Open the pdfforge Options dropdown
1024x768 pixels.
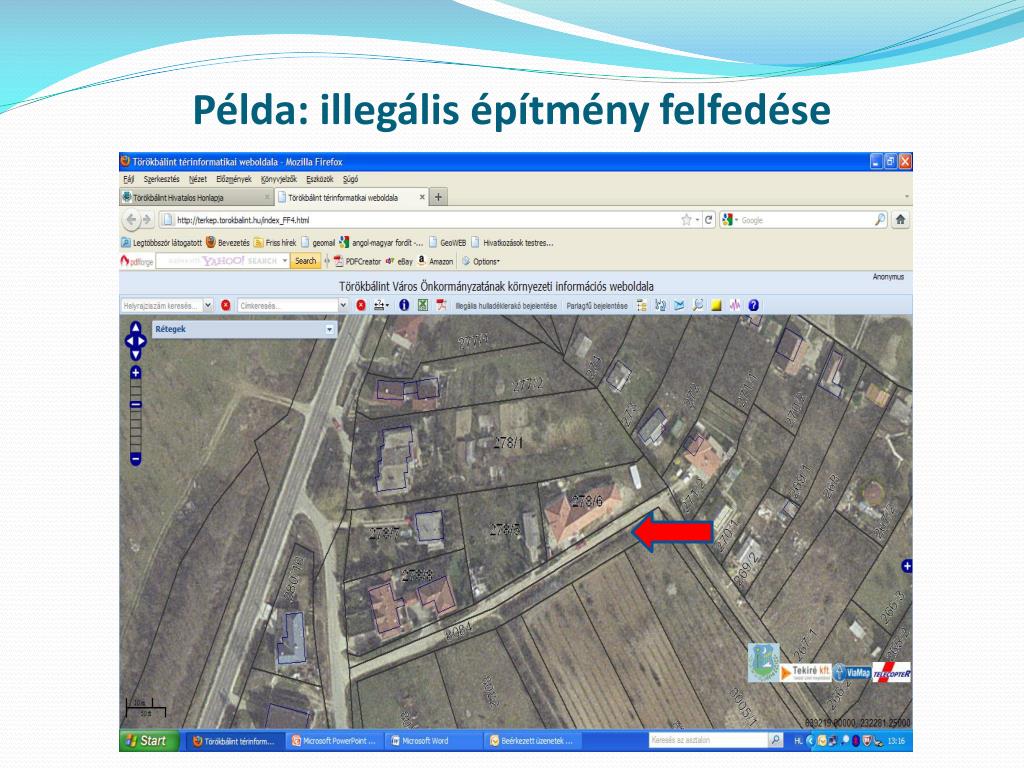[481, 261]
